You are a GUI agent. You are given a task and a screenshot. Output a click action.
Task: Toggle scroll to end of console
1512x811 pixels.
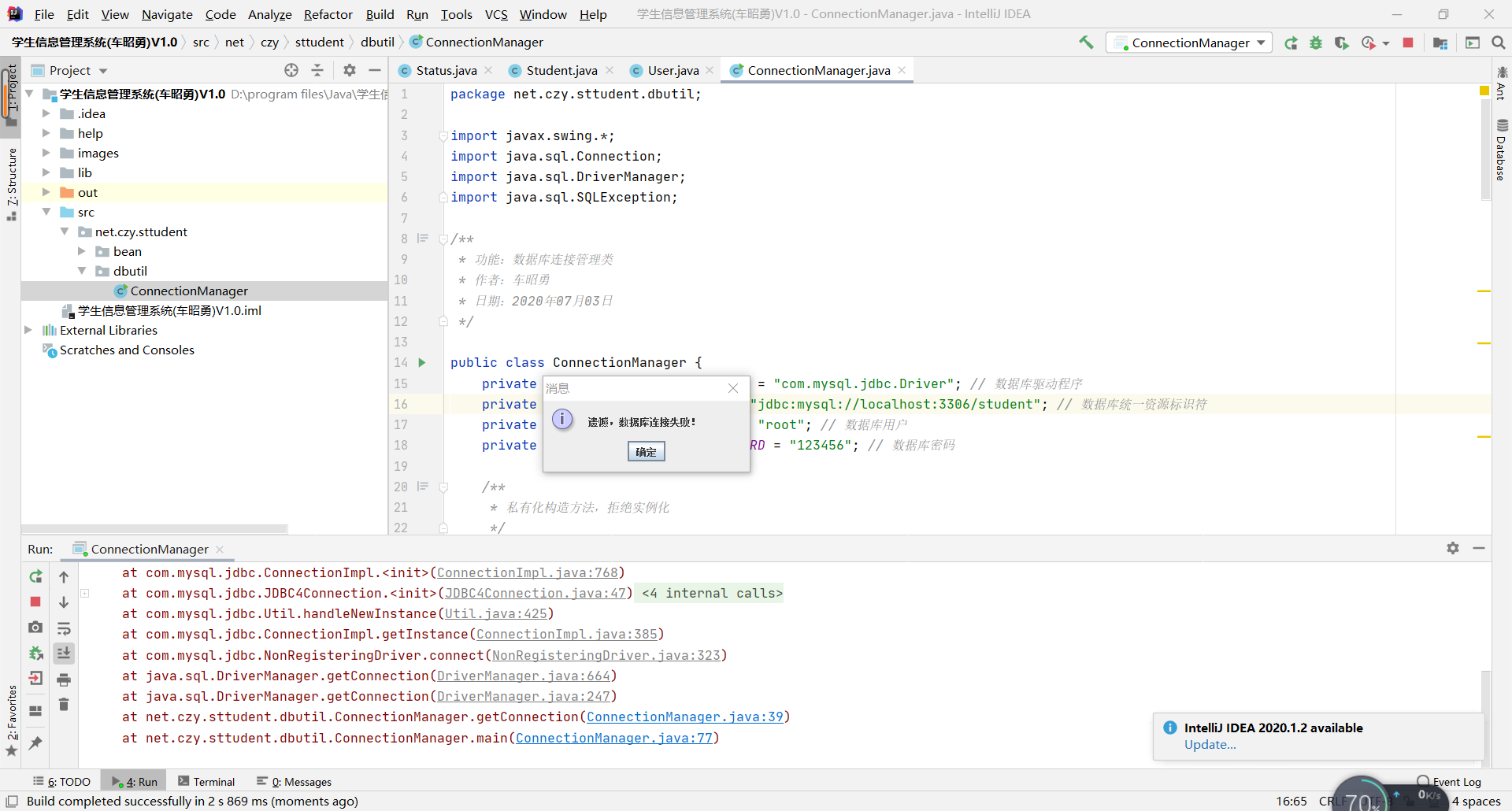(64, 653)
